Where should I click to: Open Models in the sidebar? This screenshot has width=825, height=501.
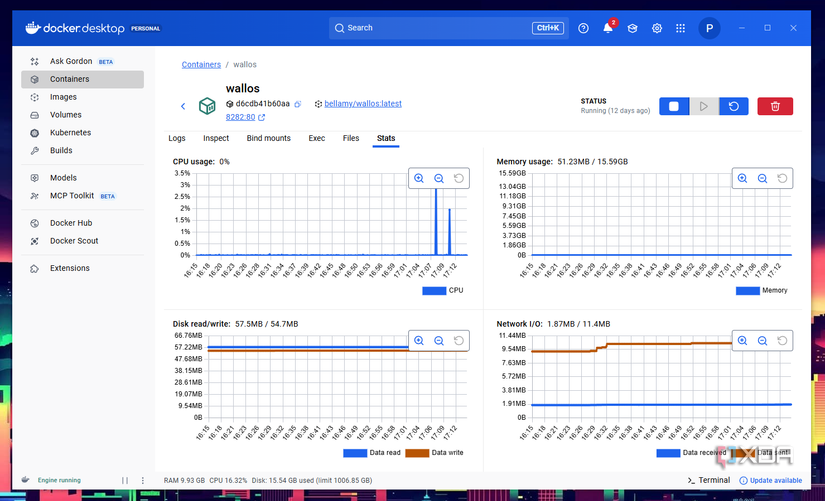83,178
